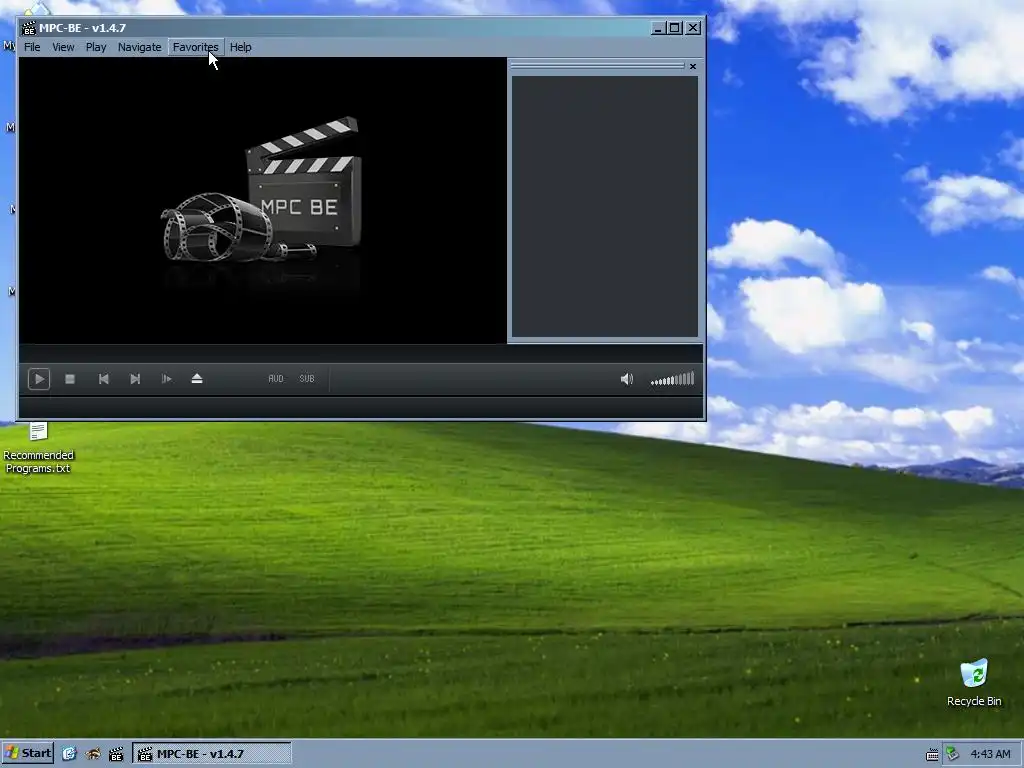
Task: Click the second quick launch icon
Action: (x=93, y=754)
